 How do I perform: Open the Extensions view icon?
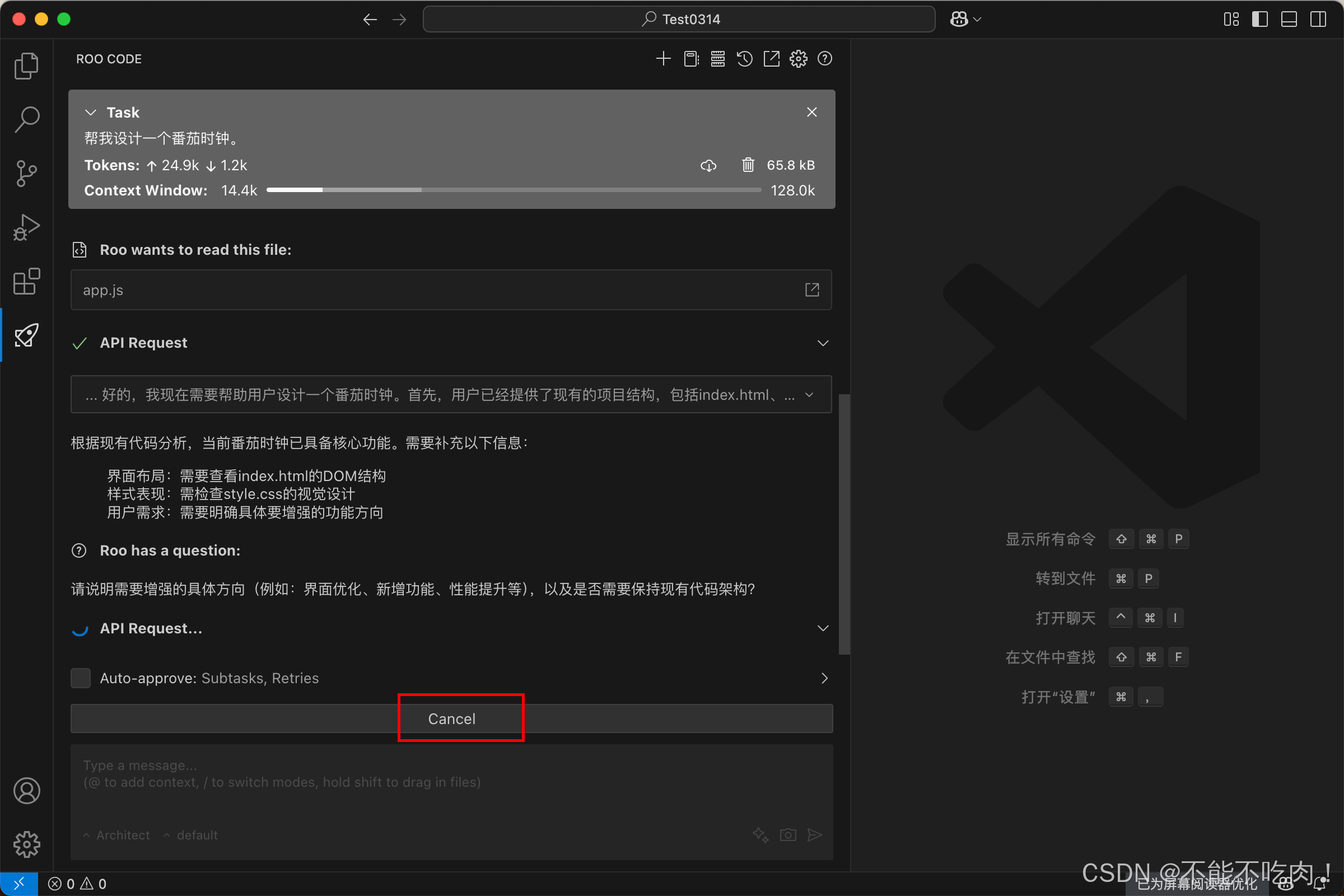(x=26, y=282)
